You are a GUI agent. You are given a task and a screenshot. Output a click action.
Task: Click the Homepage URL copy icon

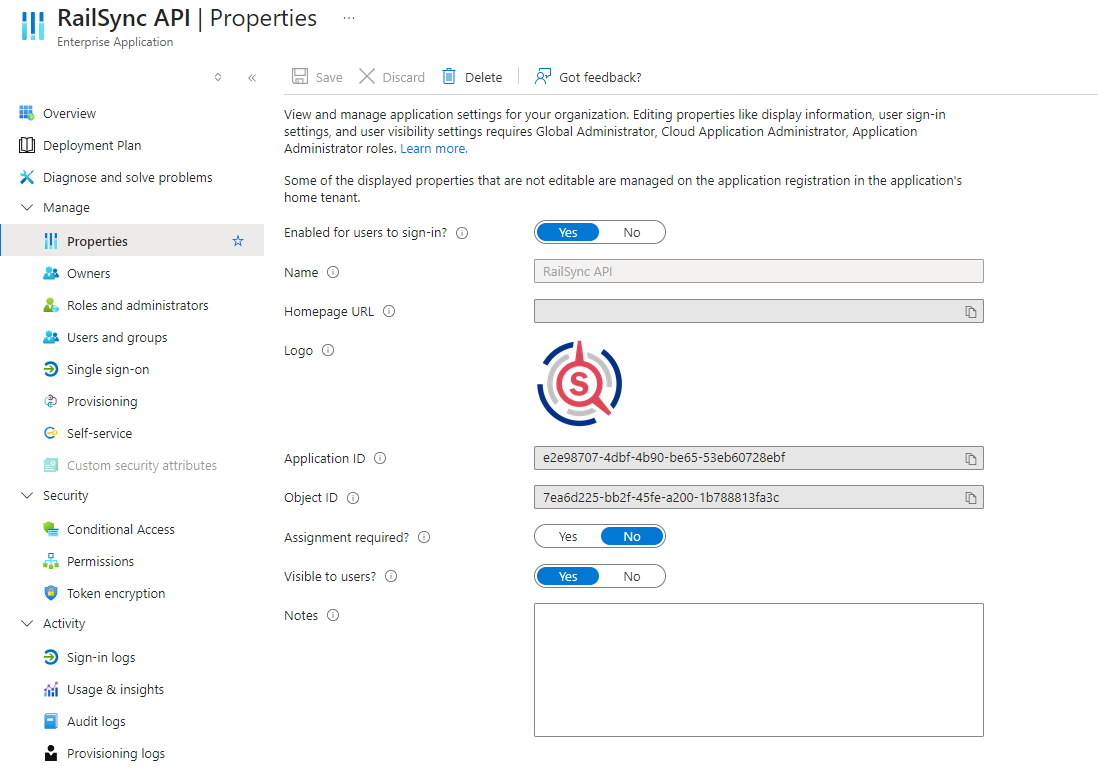tap(970, 312)
